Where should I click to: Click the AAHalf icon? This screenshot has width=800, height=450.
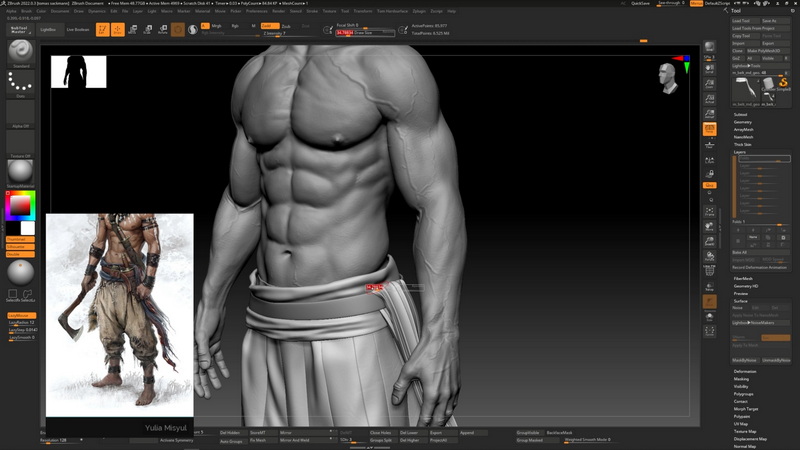709,114
